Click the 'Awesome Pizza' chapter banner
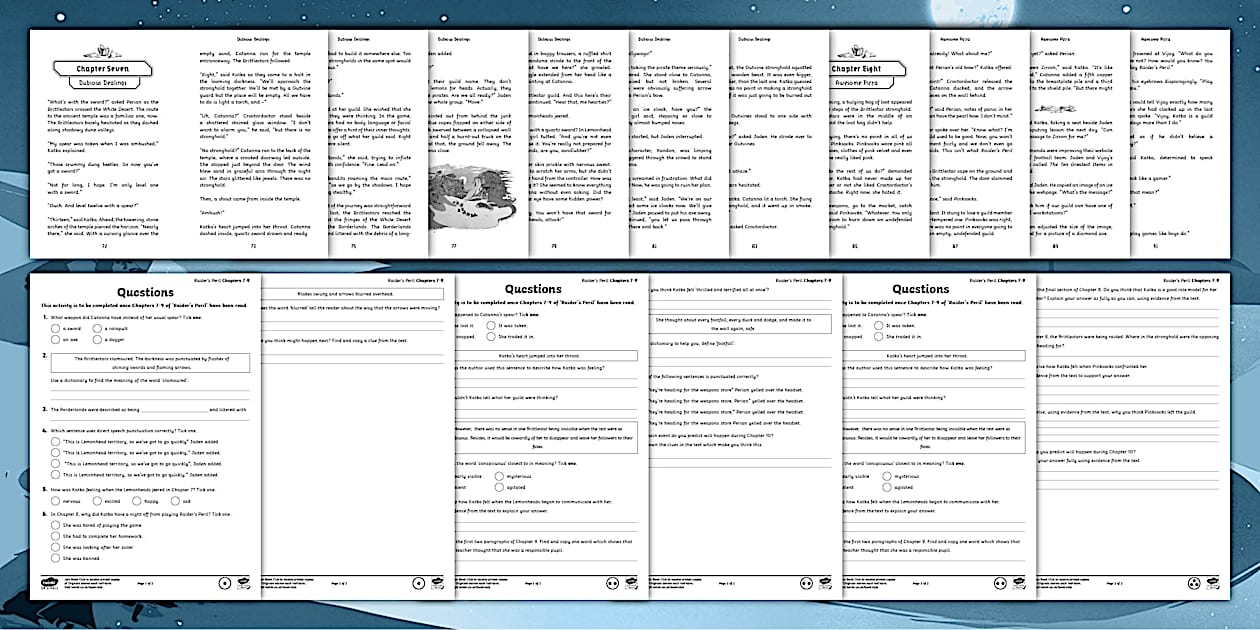1260x630 pixels. tap(856, 82)
